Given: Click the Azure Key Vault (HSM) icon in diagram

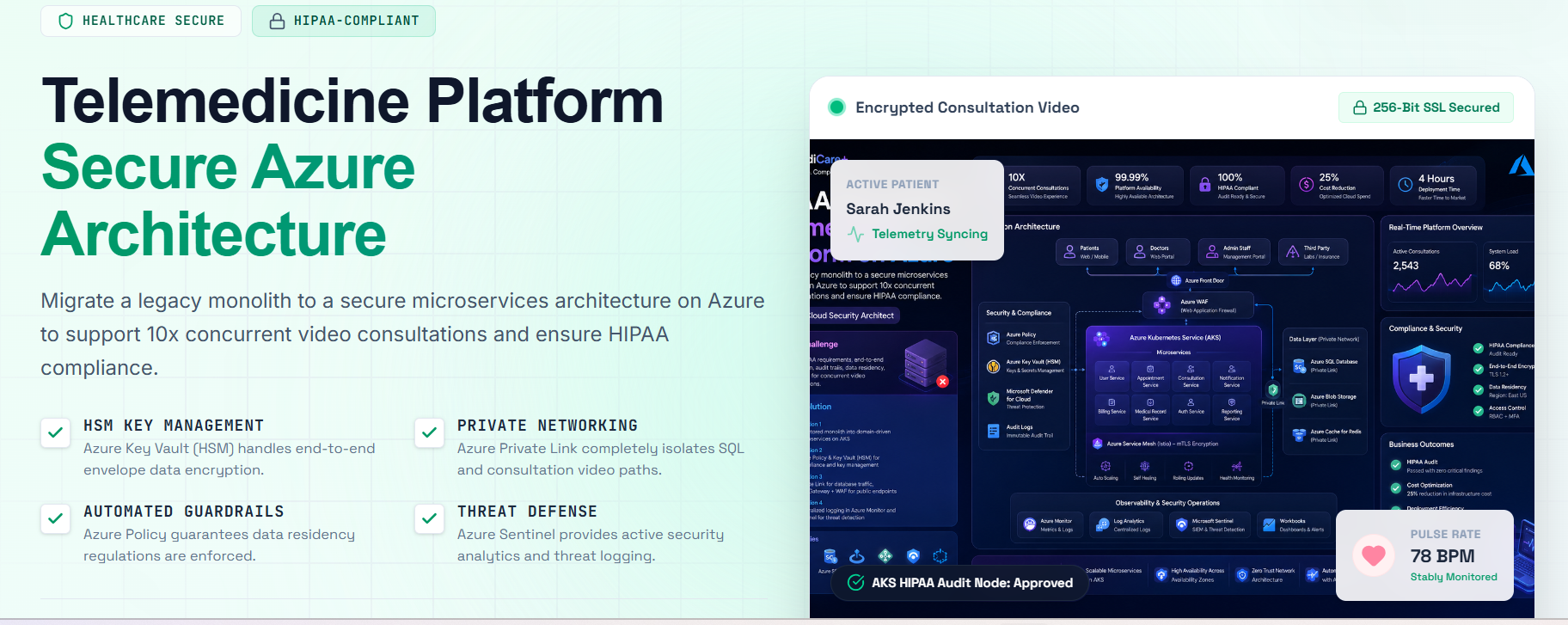Looking at the screenshot, I should tap(993, 366).
